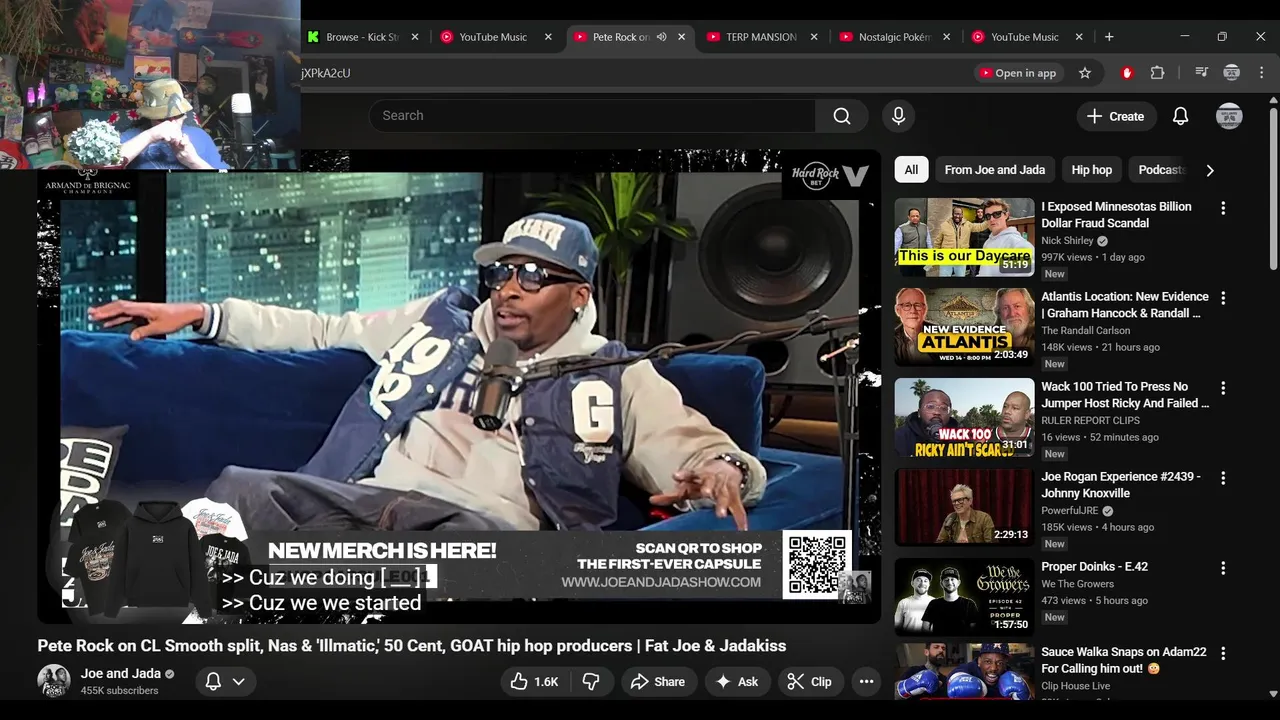This screenshot has width=1280, height=720.
Task: Share the video
Action: tap(657, 682)
